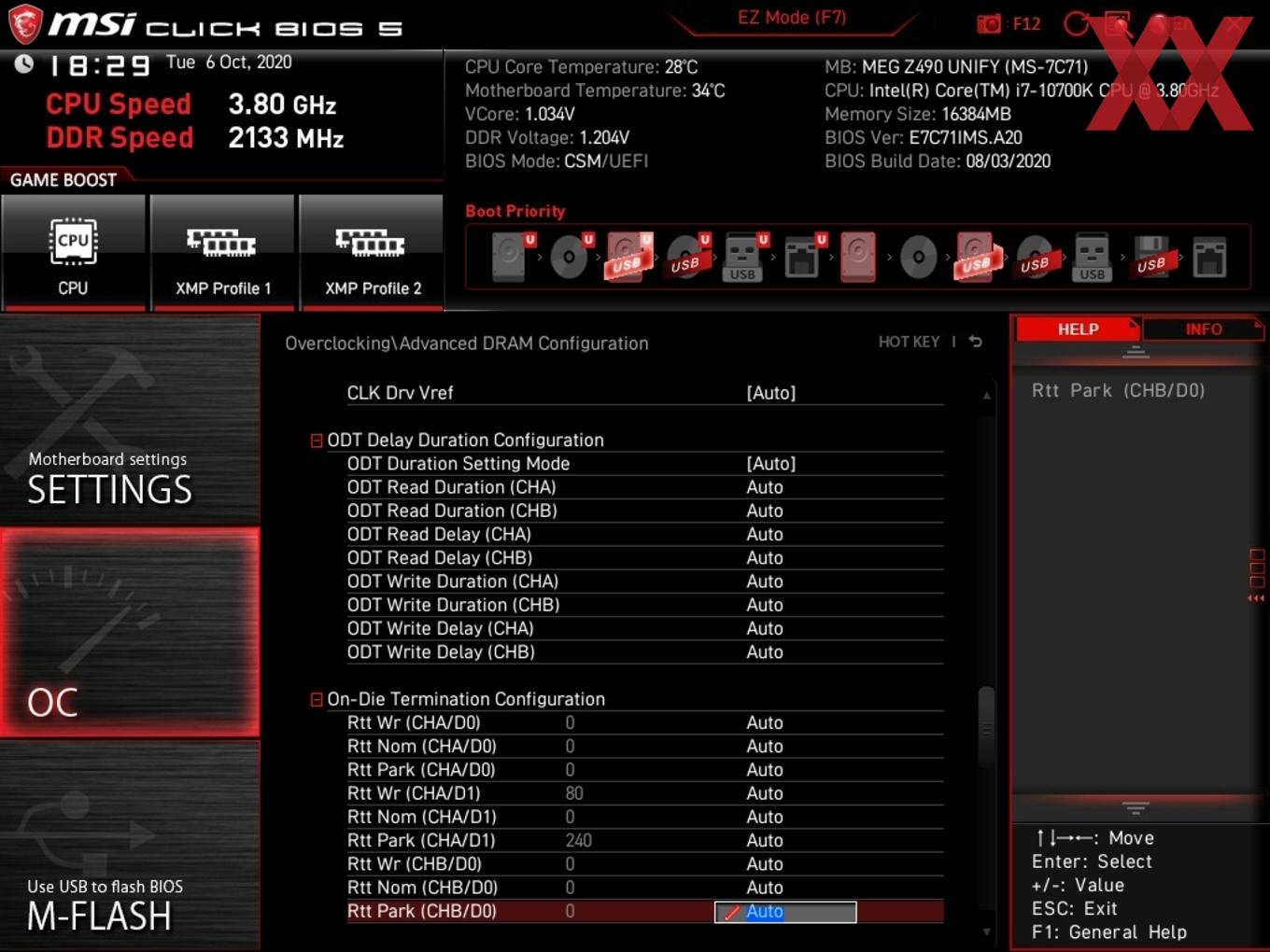This screenshot has width=1270, height=952.
Task: Select the Rtt Nom (CHA/D0) row
Action: 644,747
